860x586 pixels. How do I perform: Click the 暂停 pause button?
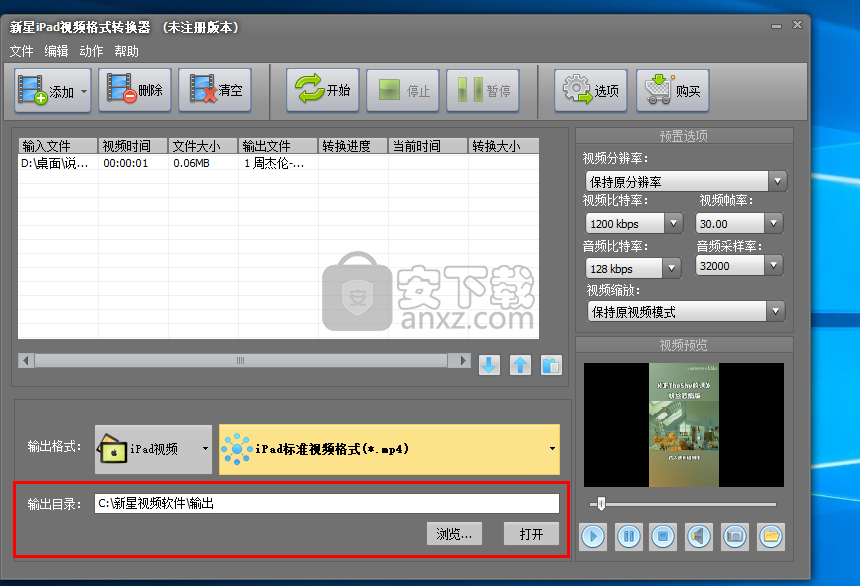click(x=483, y=91)
